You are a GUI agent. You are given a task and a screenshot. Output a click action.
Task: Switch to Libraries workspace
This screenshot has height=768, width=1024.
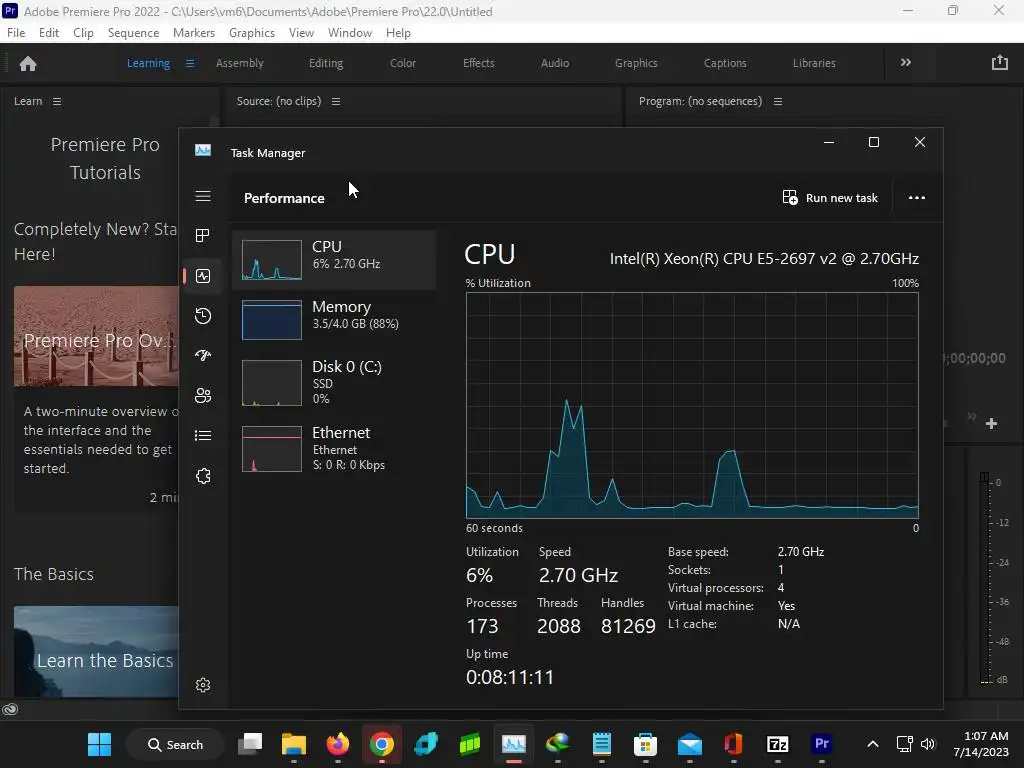click(814, 63)
